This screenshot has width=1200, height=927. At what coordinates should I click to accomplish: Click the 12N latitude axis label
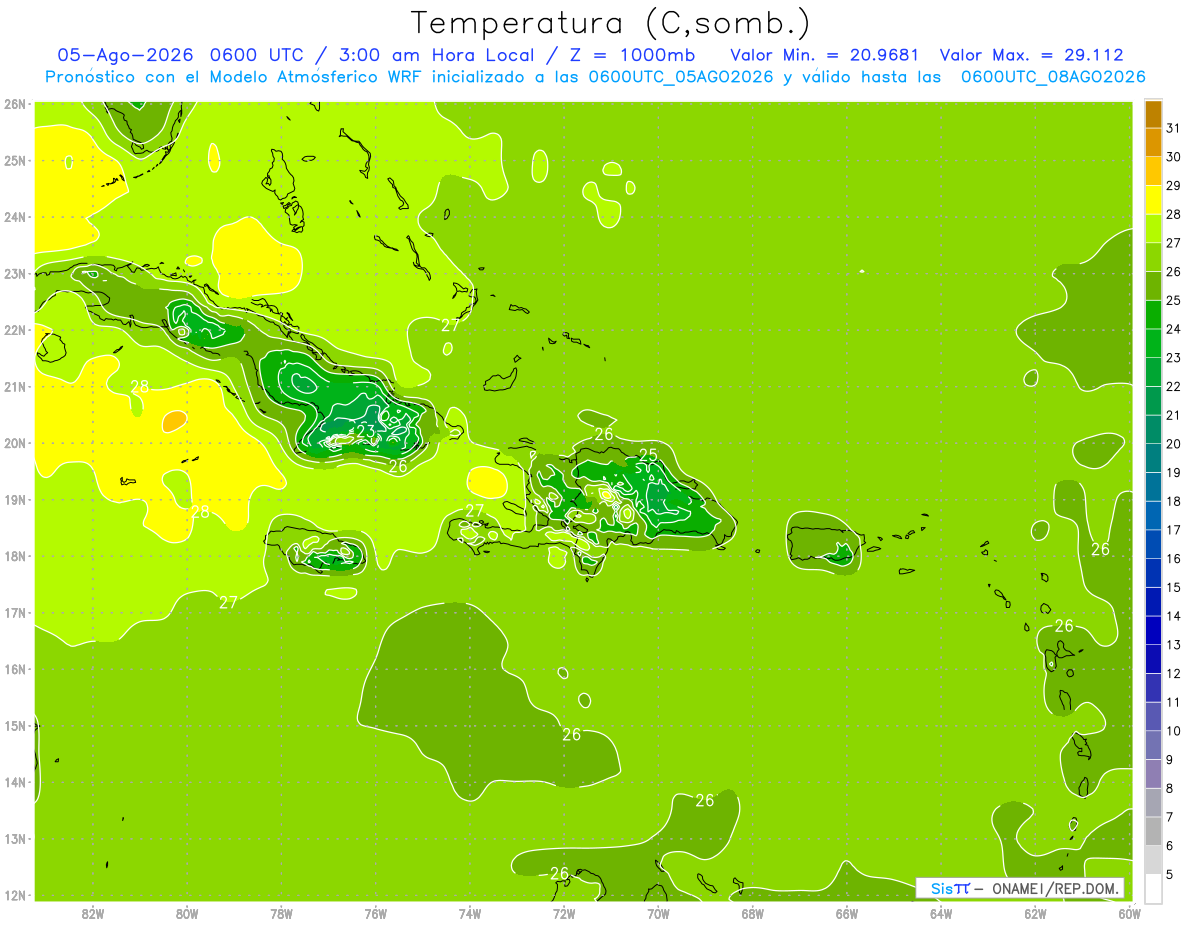[14, 895]
